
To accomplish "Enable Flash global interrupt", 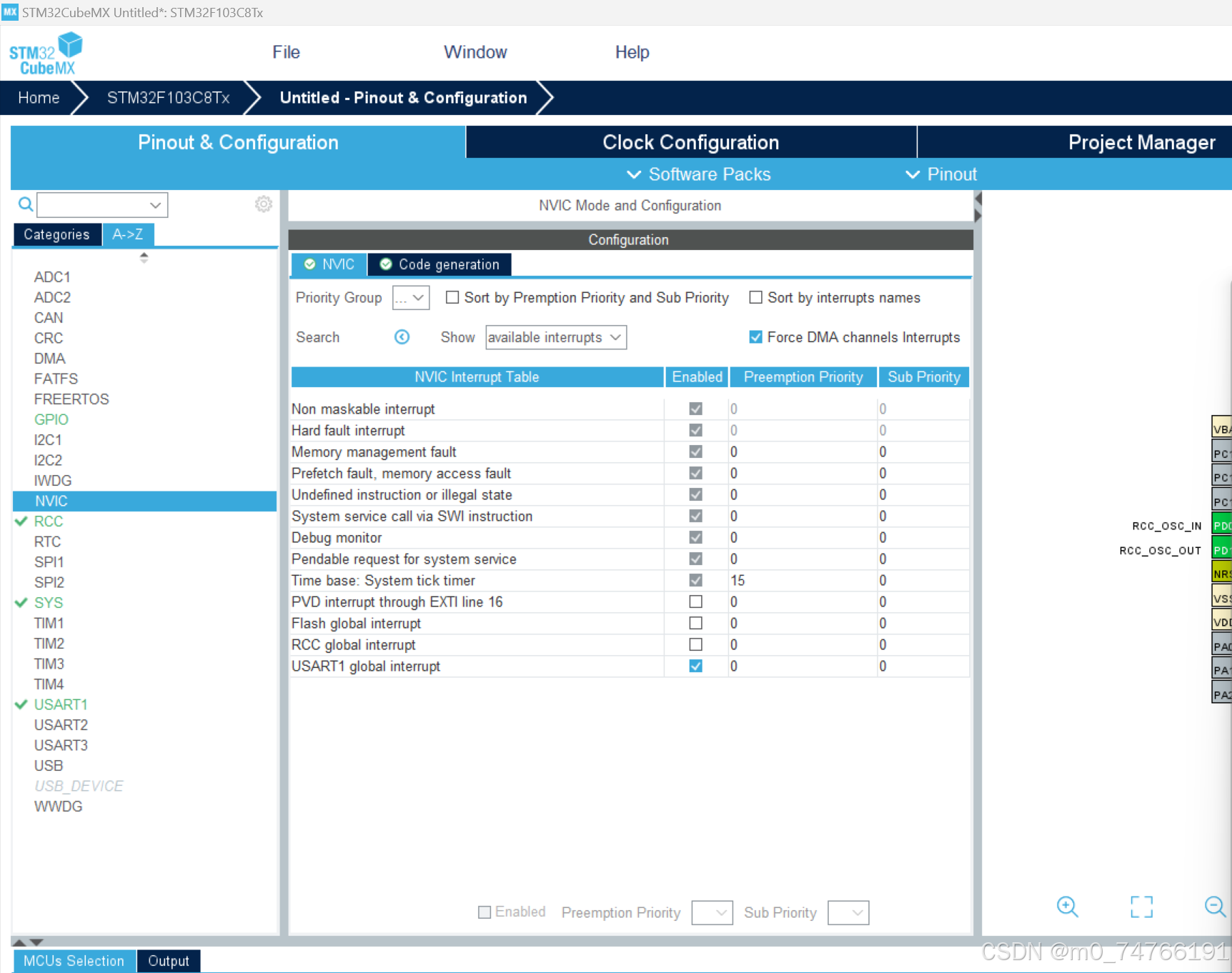I will (x=695, y=623).
